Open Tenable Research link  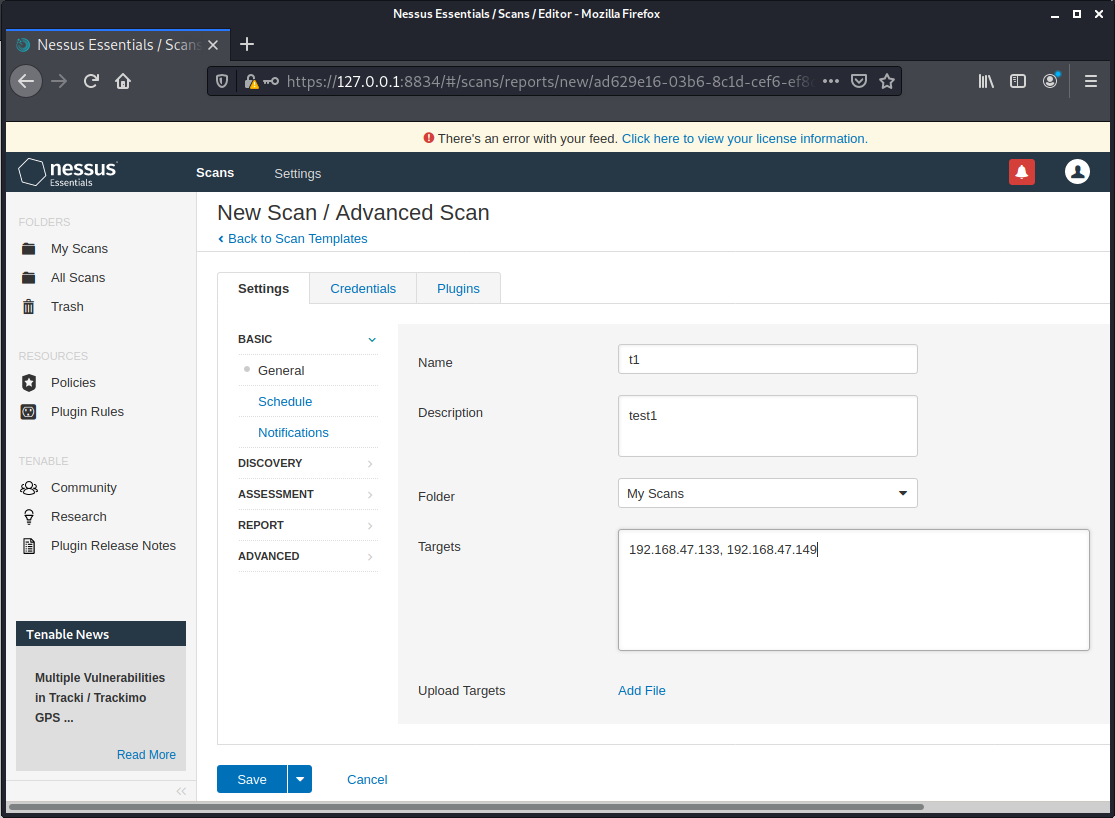[78, 517]
